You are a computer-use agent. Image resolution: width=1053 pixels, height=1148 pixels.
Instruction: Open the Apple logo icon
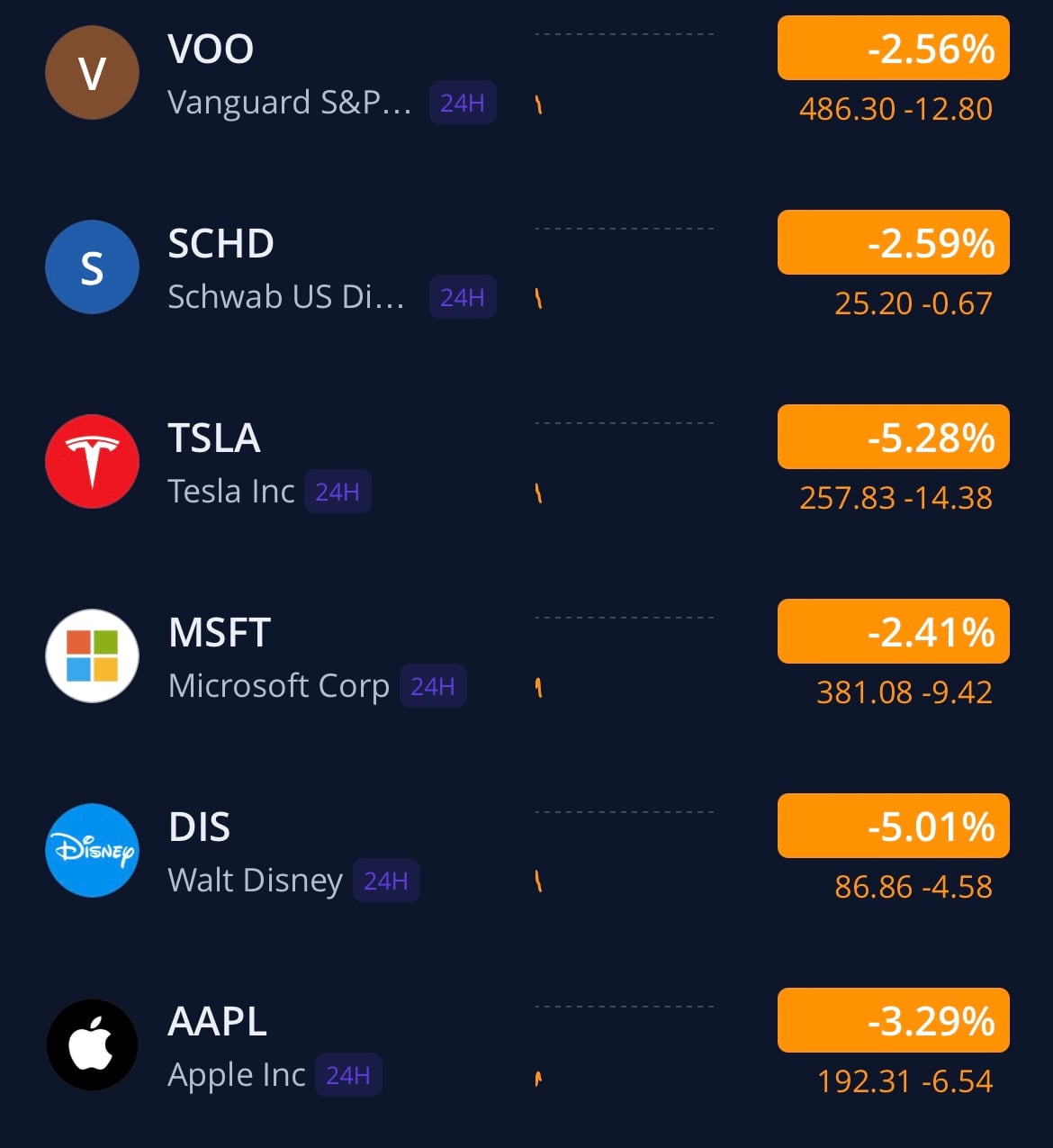tap(92, 1045)
